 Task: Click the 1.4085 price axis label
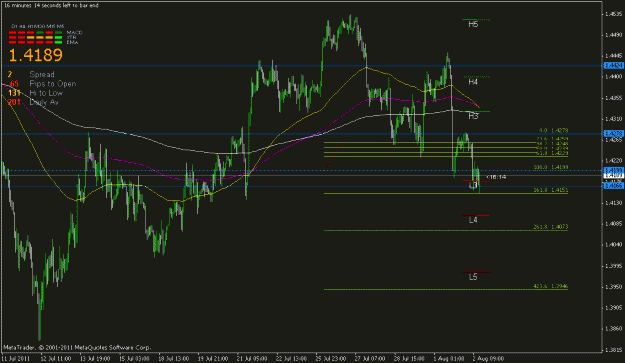613,224
